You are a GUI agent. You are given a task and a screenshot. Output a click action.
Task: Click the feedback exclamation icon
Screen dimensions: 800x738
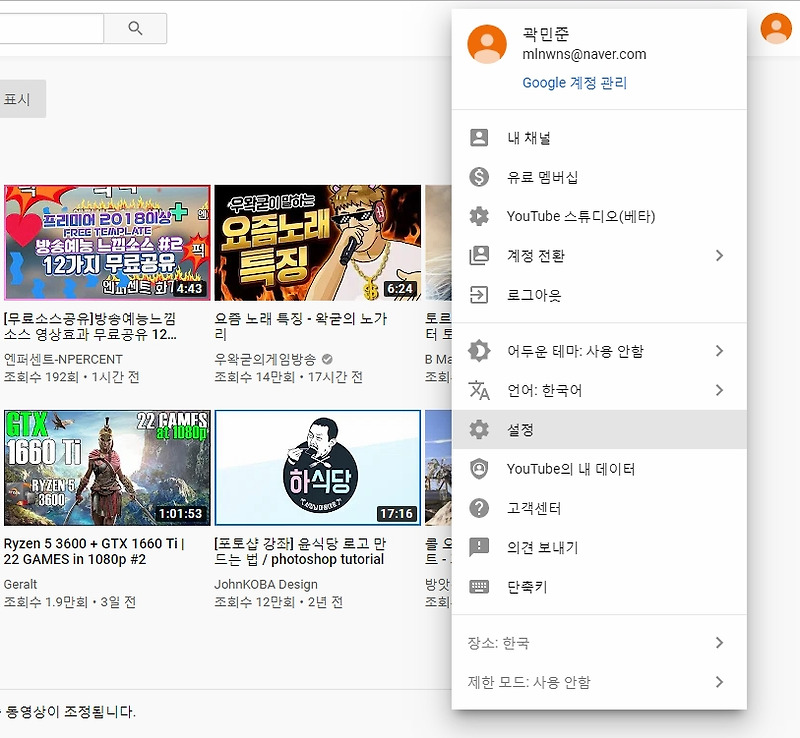click(x=479, y=548)
